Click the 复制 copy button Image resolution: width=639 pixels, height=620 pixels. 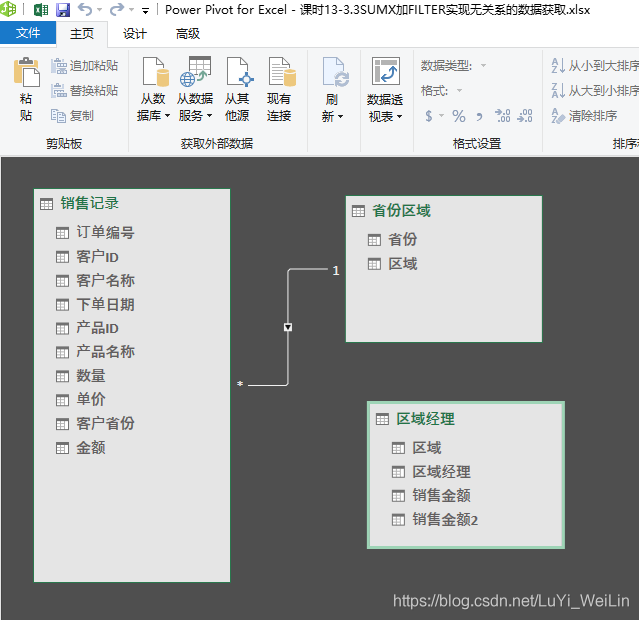(x=73, y=116)
